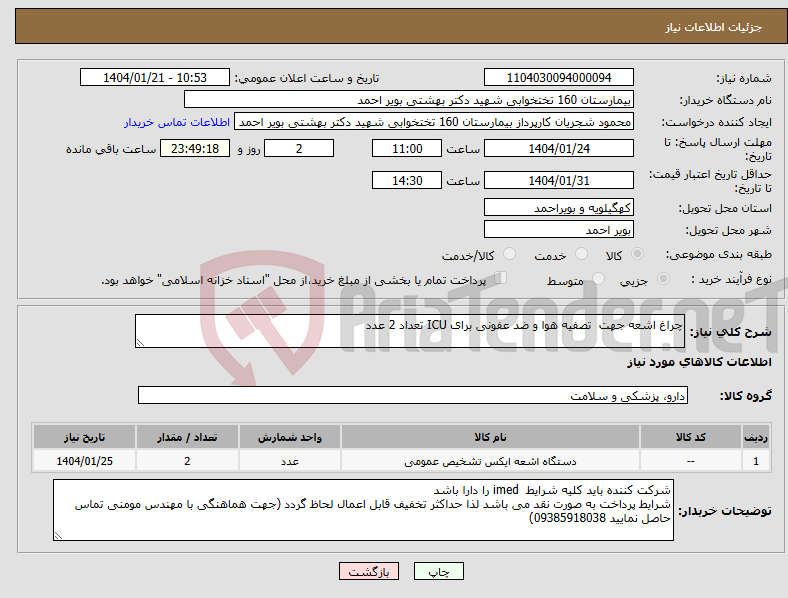Click the نام کالا column header
Screen dimensions: 788x598
490,437
